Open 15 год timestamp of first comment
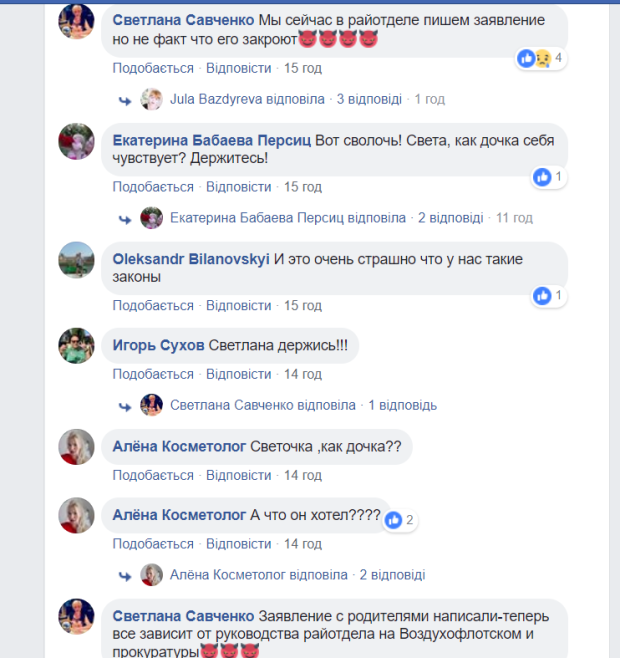This screenshot has width=620, height=658. click(x=303, y=68)
